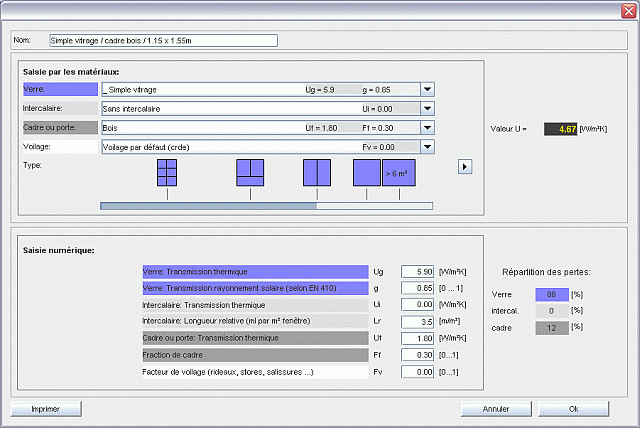Image resolution: width=640 pixels, height=428 pixels.
Task: Open the Verre glazing dropdown
Action: coord(427,89)
